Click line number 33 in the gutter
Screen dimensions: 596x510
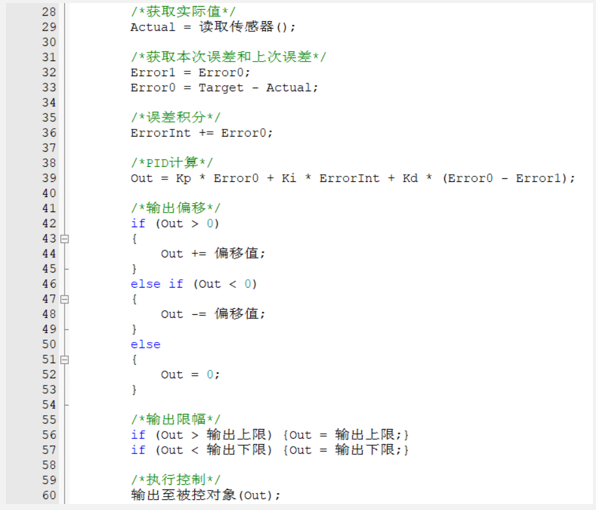tap(49, 88)
